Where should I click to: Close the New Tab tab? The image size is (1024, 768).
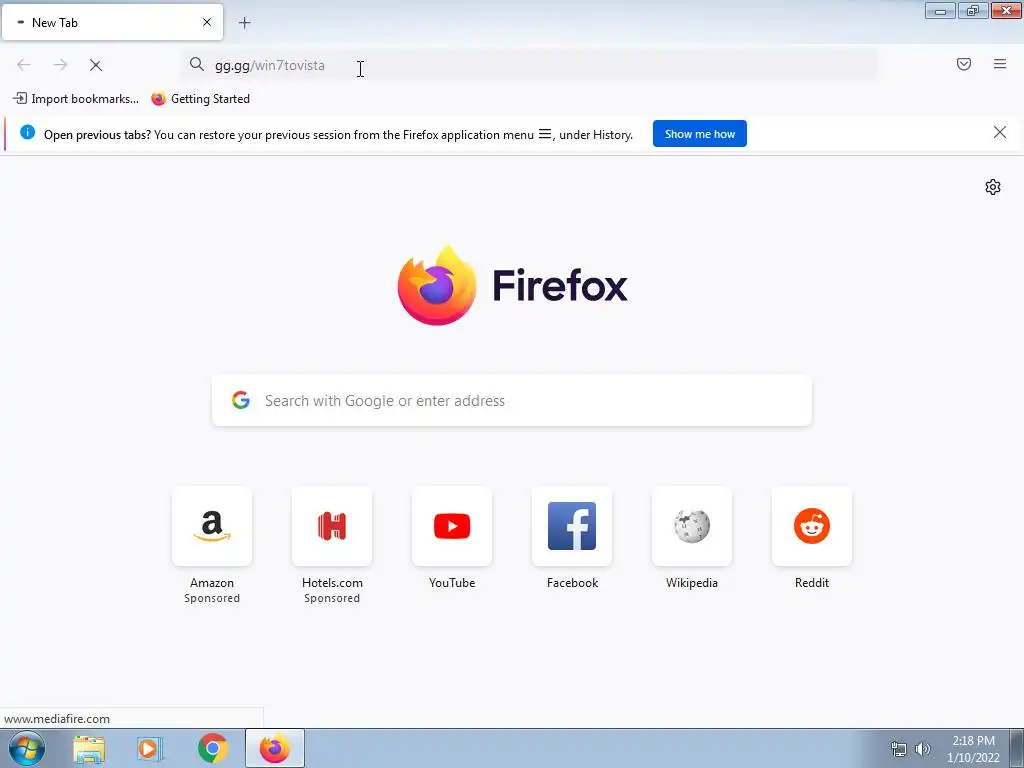point(207,22)
